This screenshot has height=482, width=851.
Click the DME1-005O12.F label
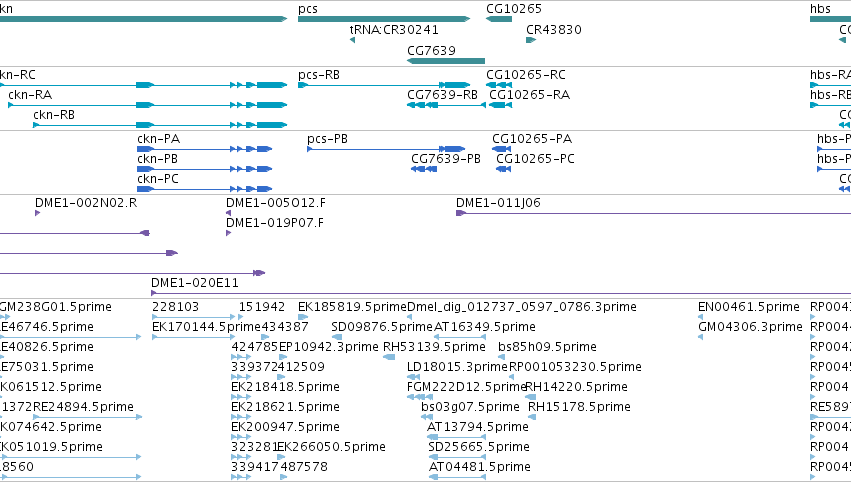click(x=276, y=203)
